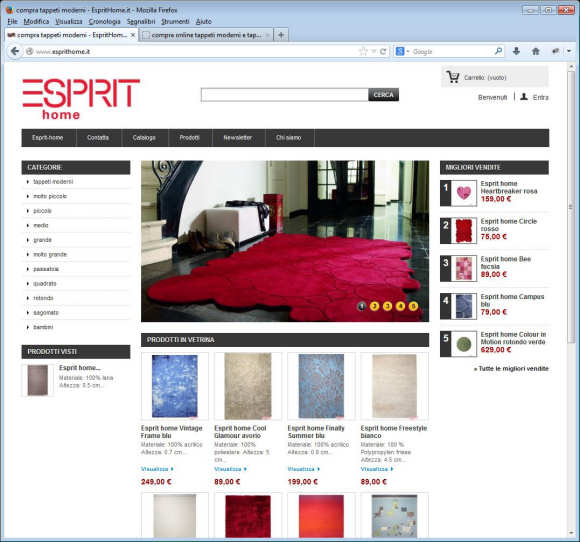Select the medio category
Viewport: 580px width, 542px height.
pos(41,225)
